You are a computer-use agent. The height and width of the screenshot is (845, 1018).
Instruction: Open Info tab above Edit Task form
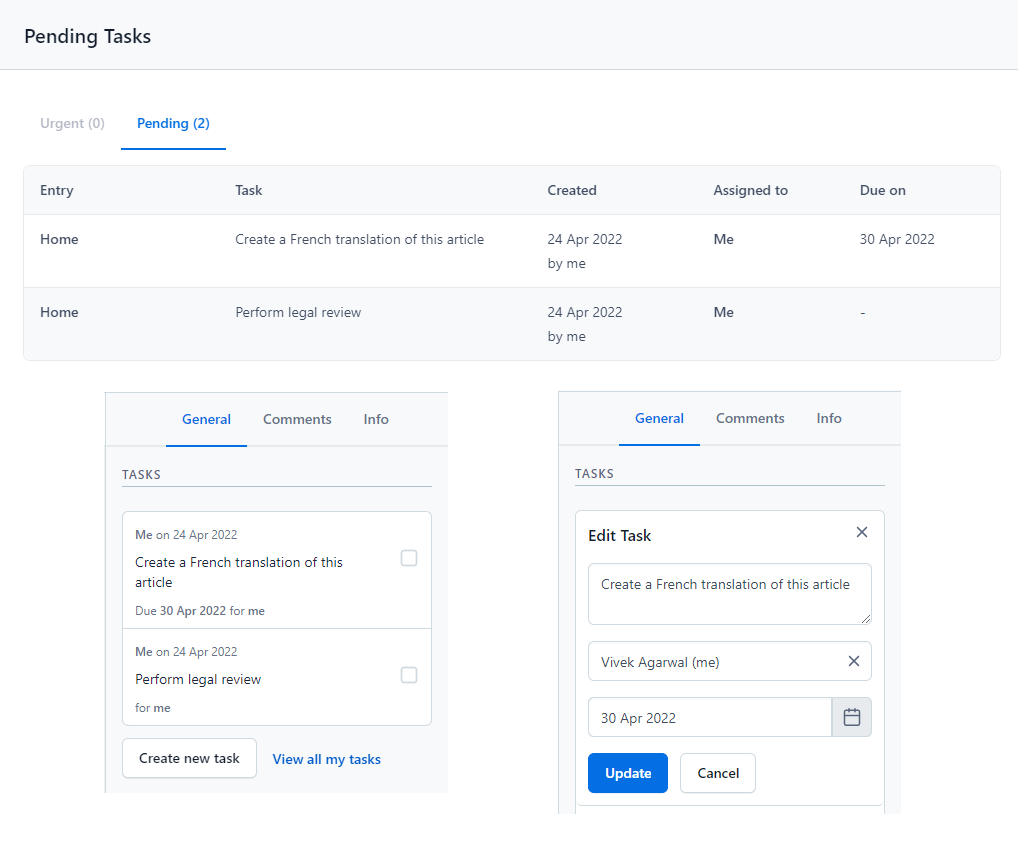pos(829,419)
